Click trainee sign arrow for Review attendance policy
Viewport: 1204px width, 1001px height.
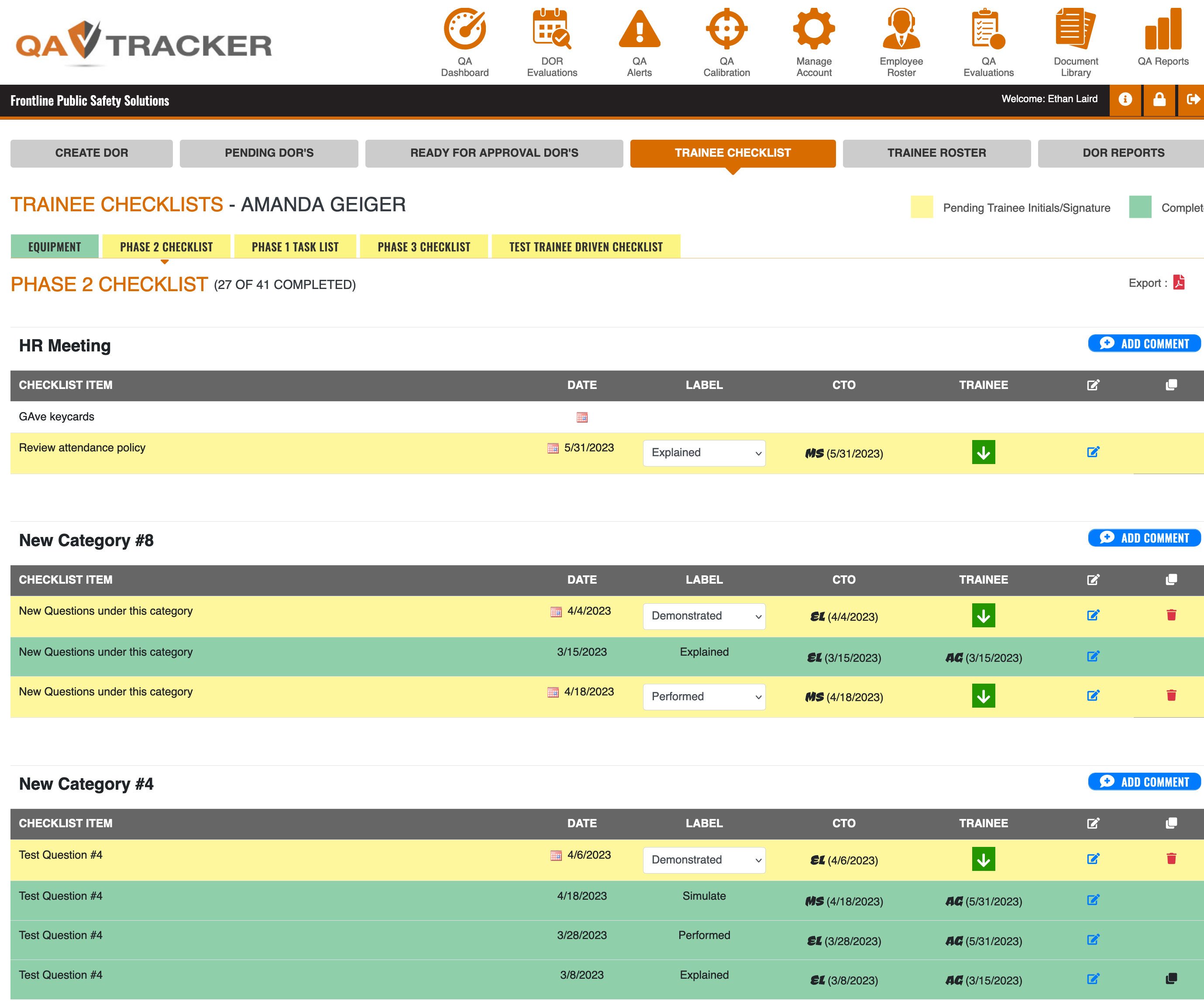[983, 452]
